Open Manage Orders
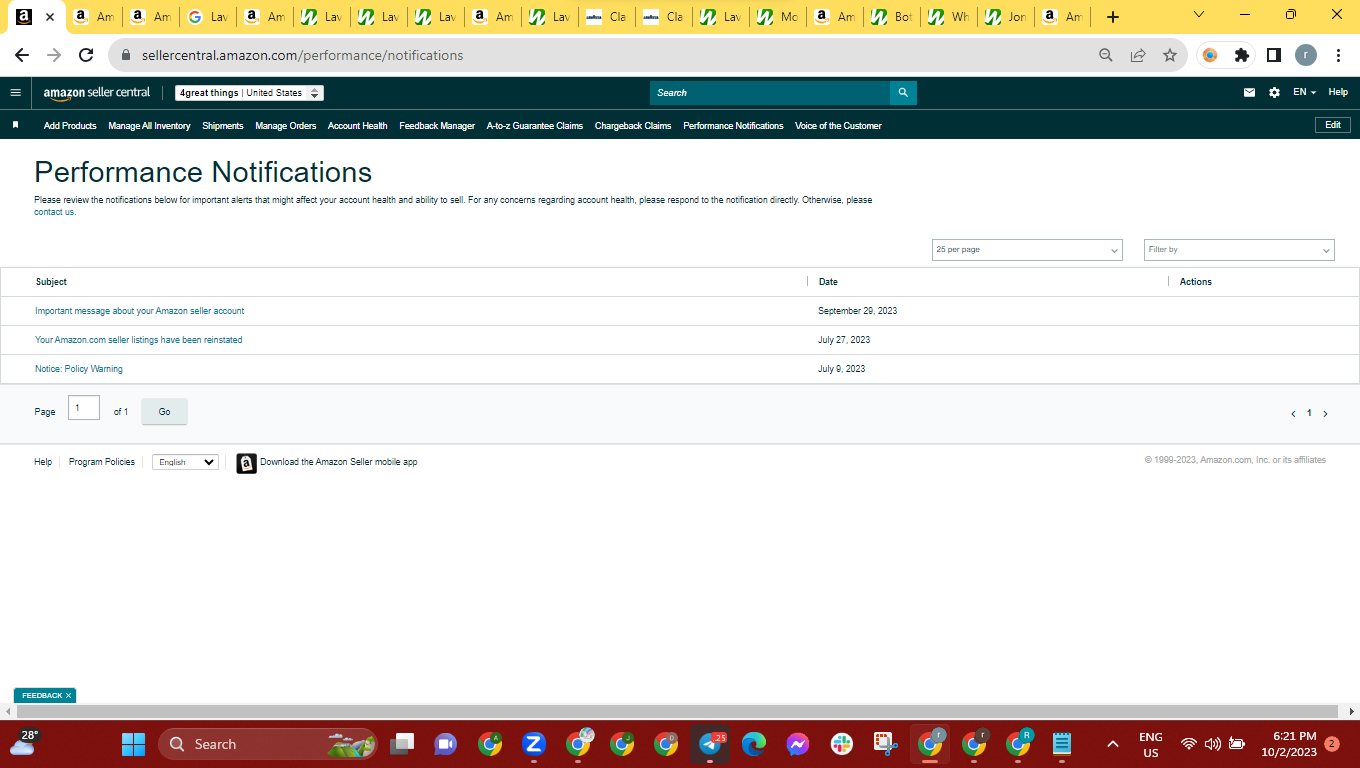The image size is (1360, 768). click(x=286, y=126)
